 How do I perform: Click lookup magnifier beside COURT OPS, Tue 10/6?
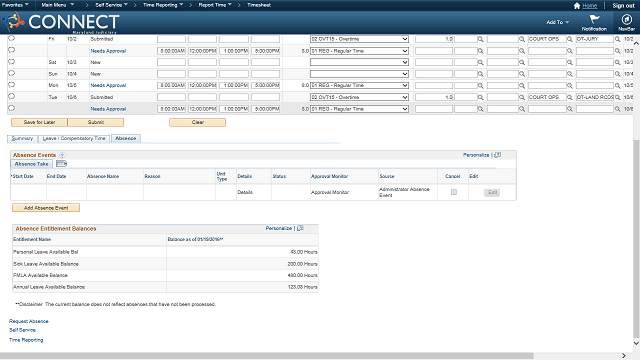click(x=569, y=97)
